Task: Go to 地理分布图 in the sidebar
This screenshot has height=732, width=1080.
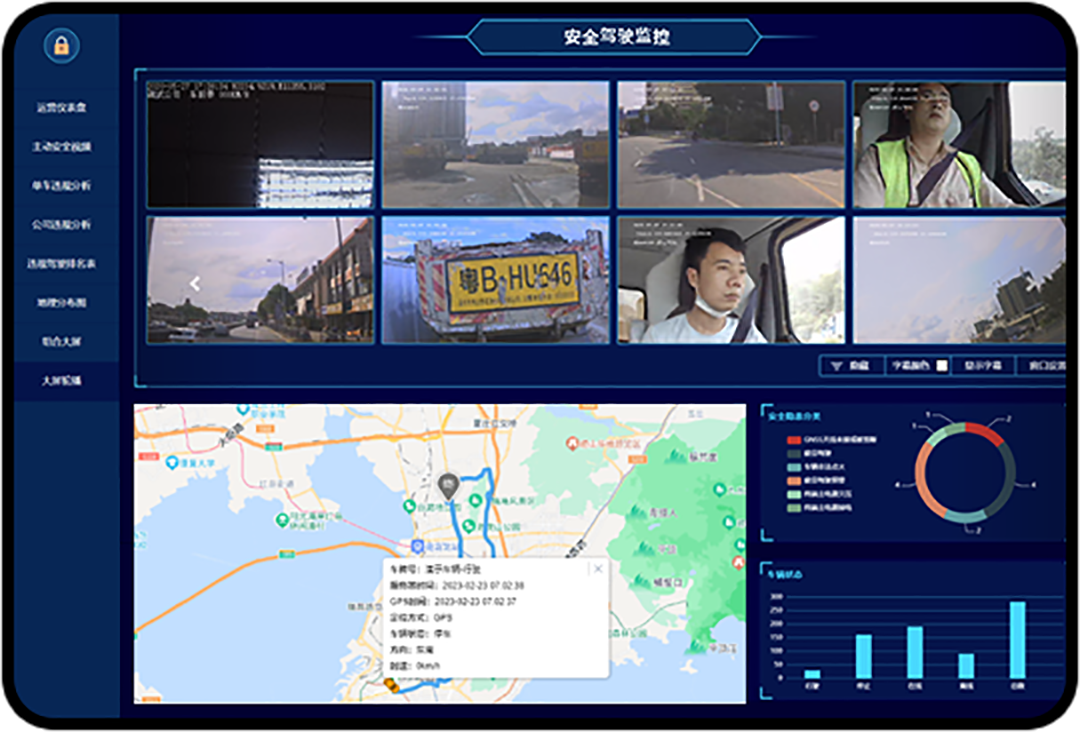Action: [x=61, y=302]
